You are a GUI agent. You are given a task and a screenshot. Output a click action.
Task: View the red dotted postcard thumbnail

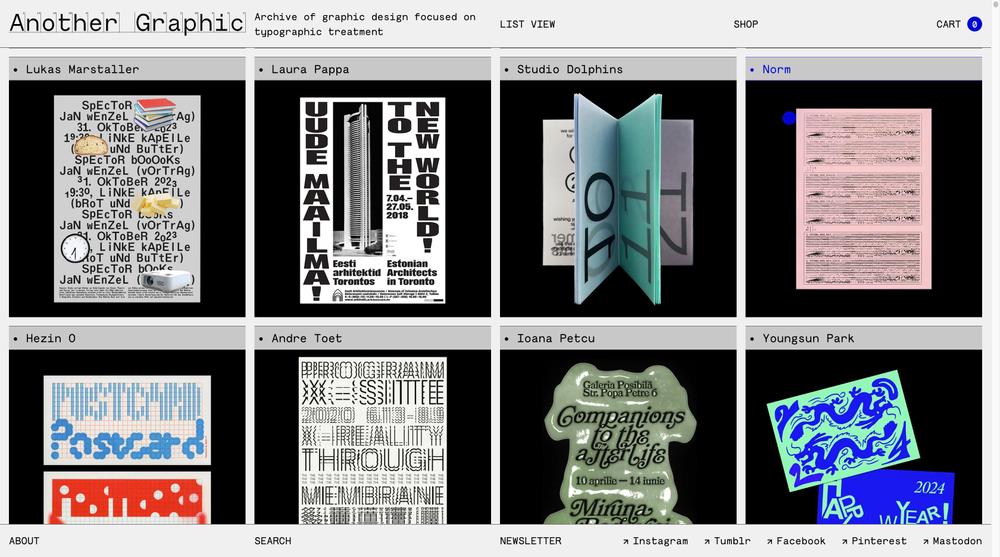point(127,498)
